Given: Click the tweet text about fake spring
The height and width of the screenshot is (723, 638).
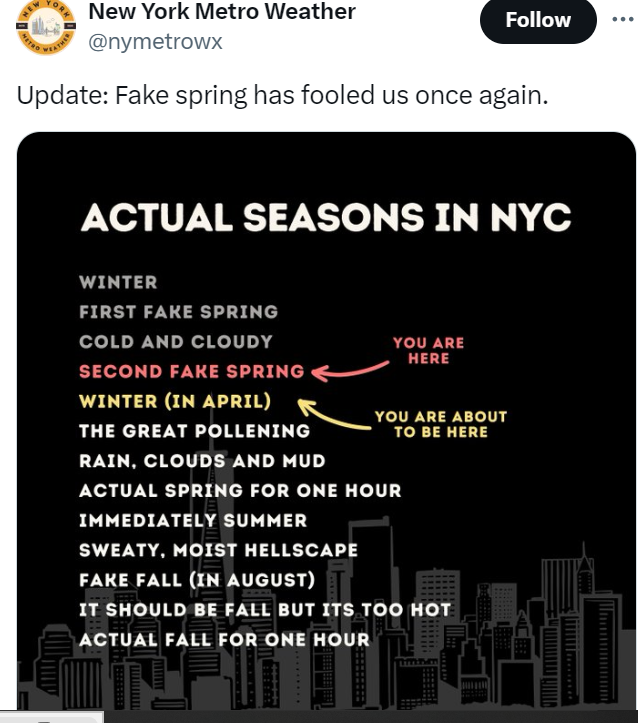Looking at the screenshot, I should (x=282, y=97).
